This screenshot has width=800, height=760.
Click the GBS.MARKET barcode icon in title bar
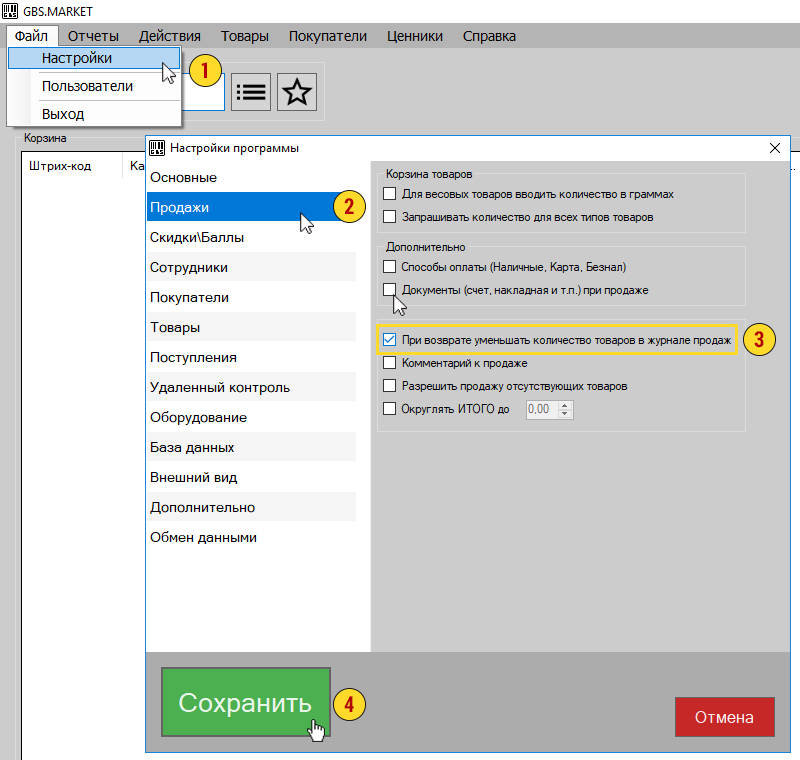(x=10, y=11)
